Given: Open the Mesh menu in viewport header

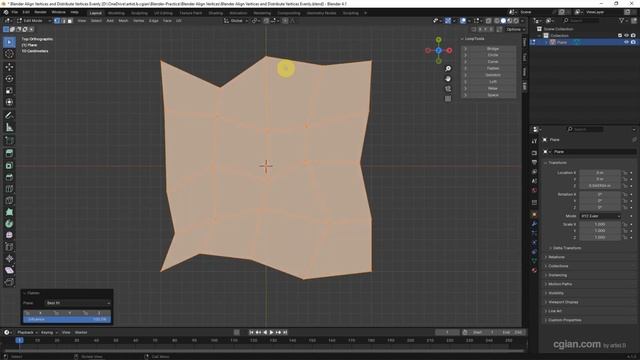Looking at the screenshot, I should pyautogui.click(x=123, y=20).
